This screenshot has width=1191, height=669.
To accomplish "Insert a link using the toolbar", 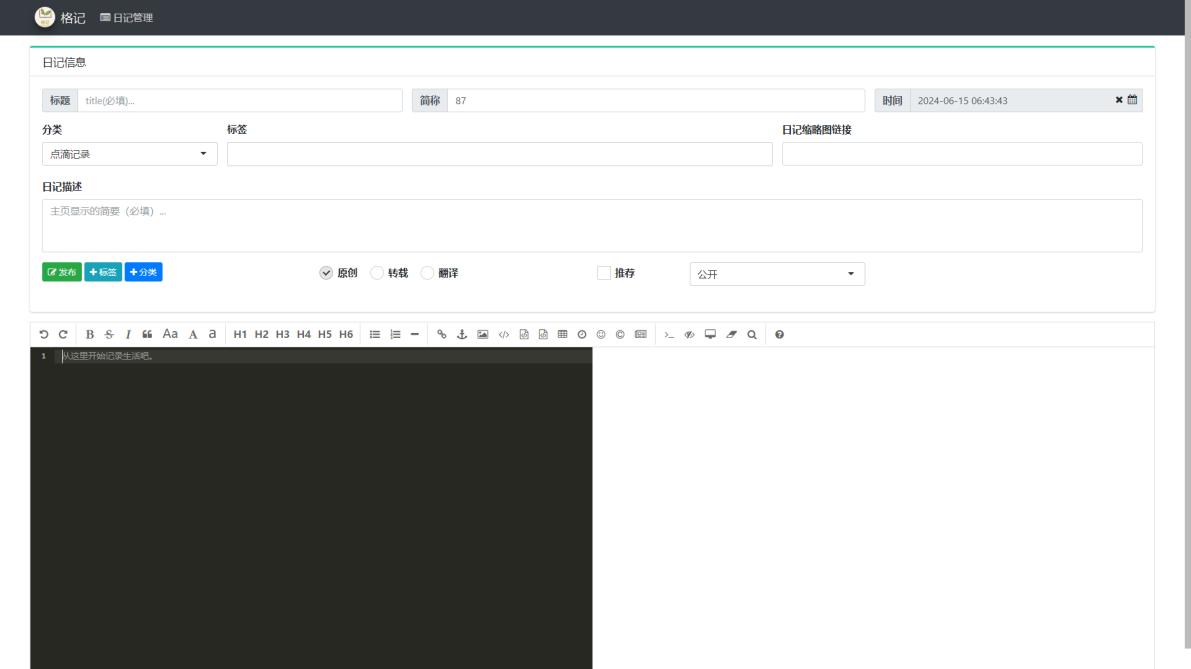I will 441,334.
